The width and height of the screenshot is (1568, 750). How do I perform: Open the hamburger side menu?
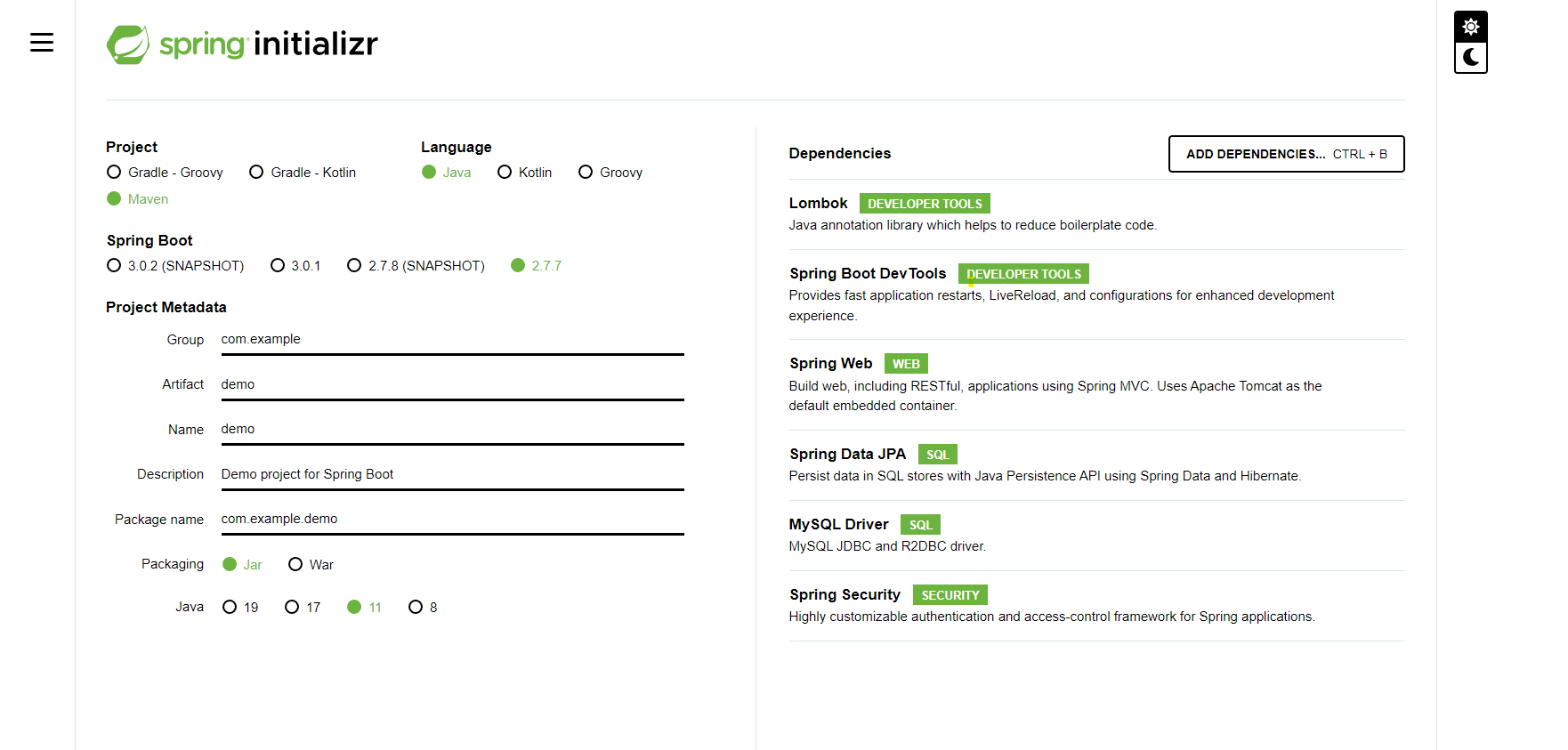click(42, 42)
